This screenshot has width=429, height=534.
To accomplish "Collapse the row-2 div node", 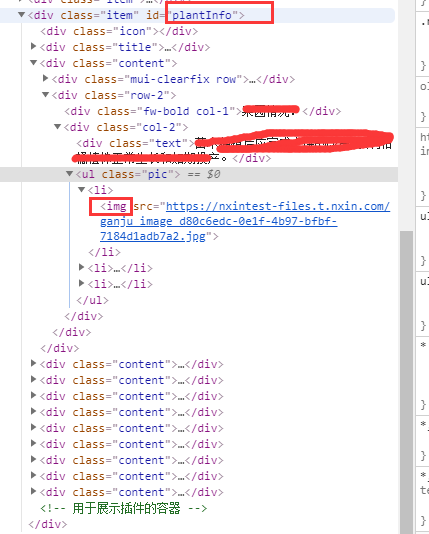I will pos(45,94).
